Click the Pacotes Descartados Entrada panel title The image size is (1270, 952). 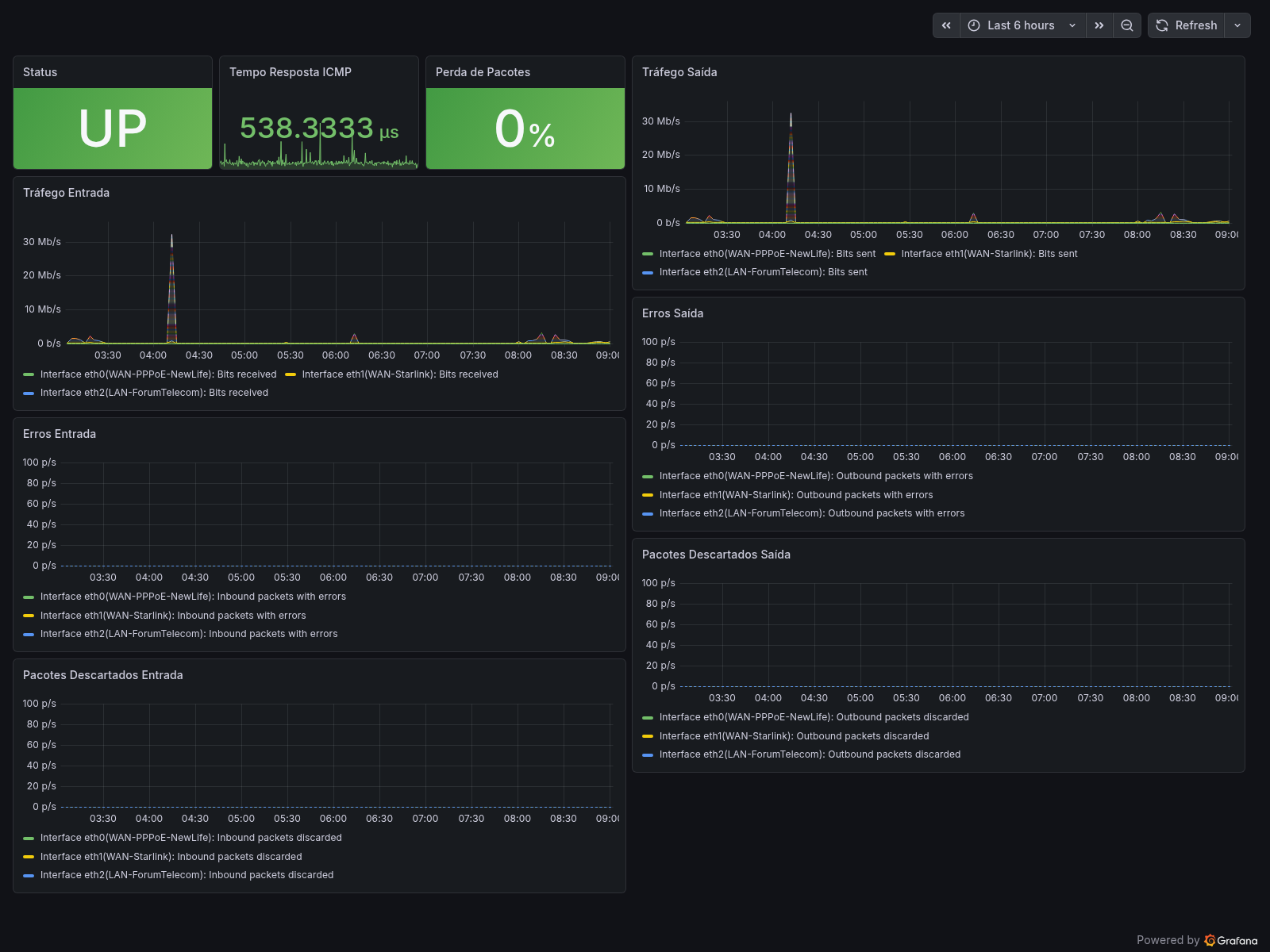point(103,675)
